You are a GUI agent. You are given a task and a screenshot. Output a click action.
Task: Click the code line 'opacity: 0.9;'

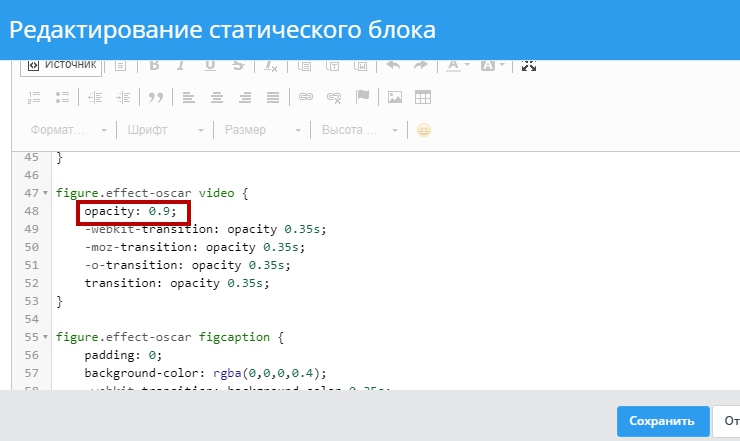coord(130,211)
